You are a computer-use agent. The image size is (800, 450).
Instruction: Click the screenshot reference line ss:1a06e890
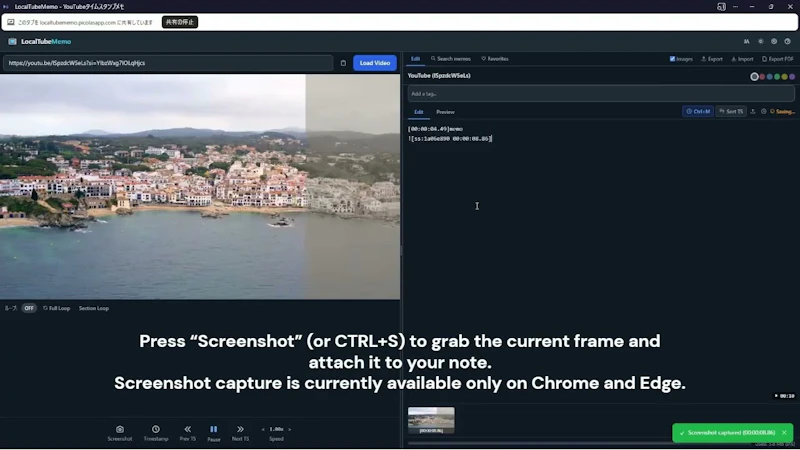pos(450,139)
